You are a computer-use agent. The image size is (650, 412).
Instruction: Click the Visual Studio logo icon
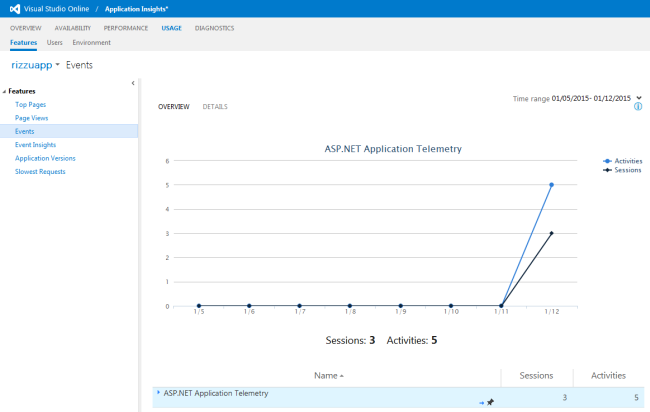tap(11, 8)
